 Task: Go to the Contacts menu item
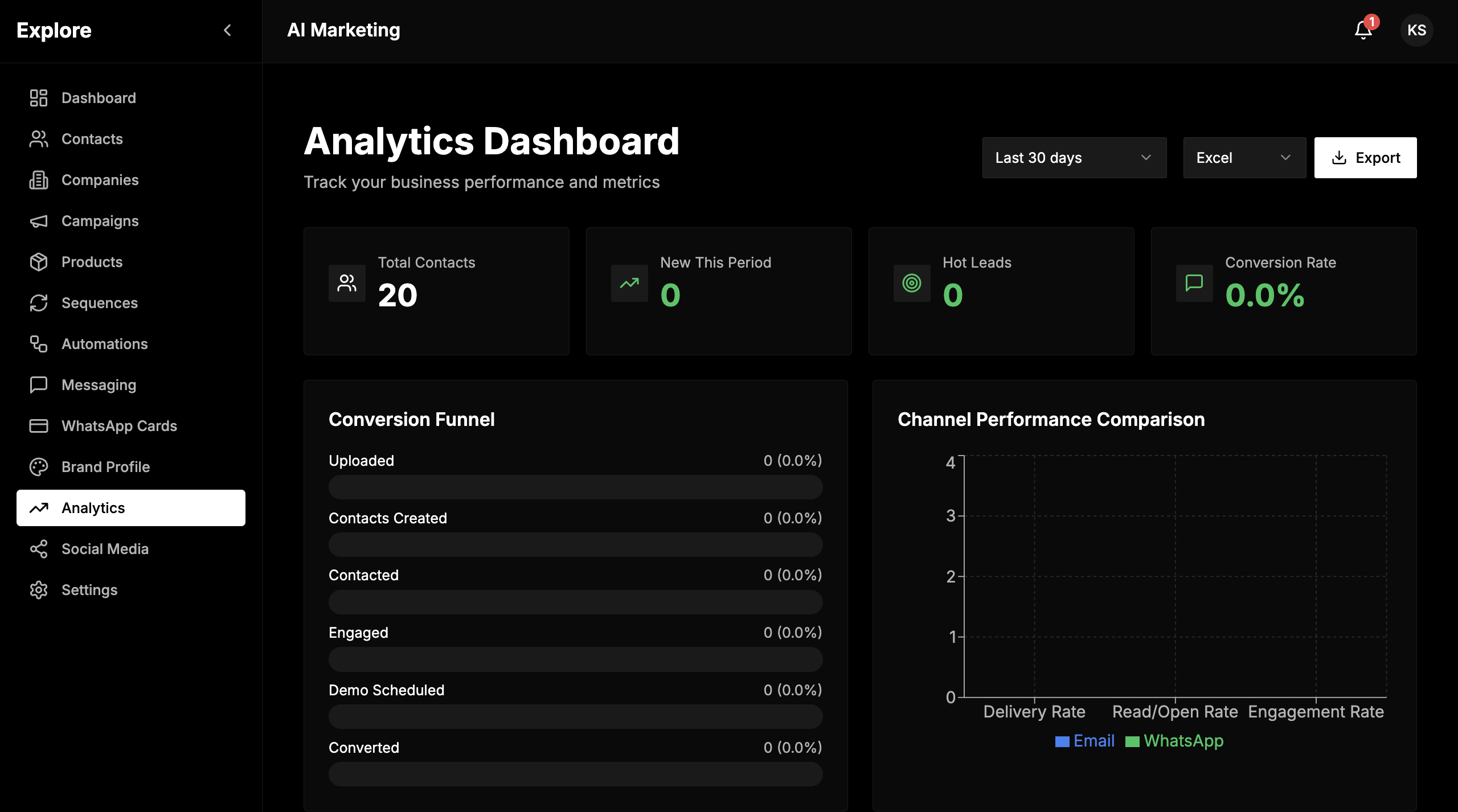point(92,139)
